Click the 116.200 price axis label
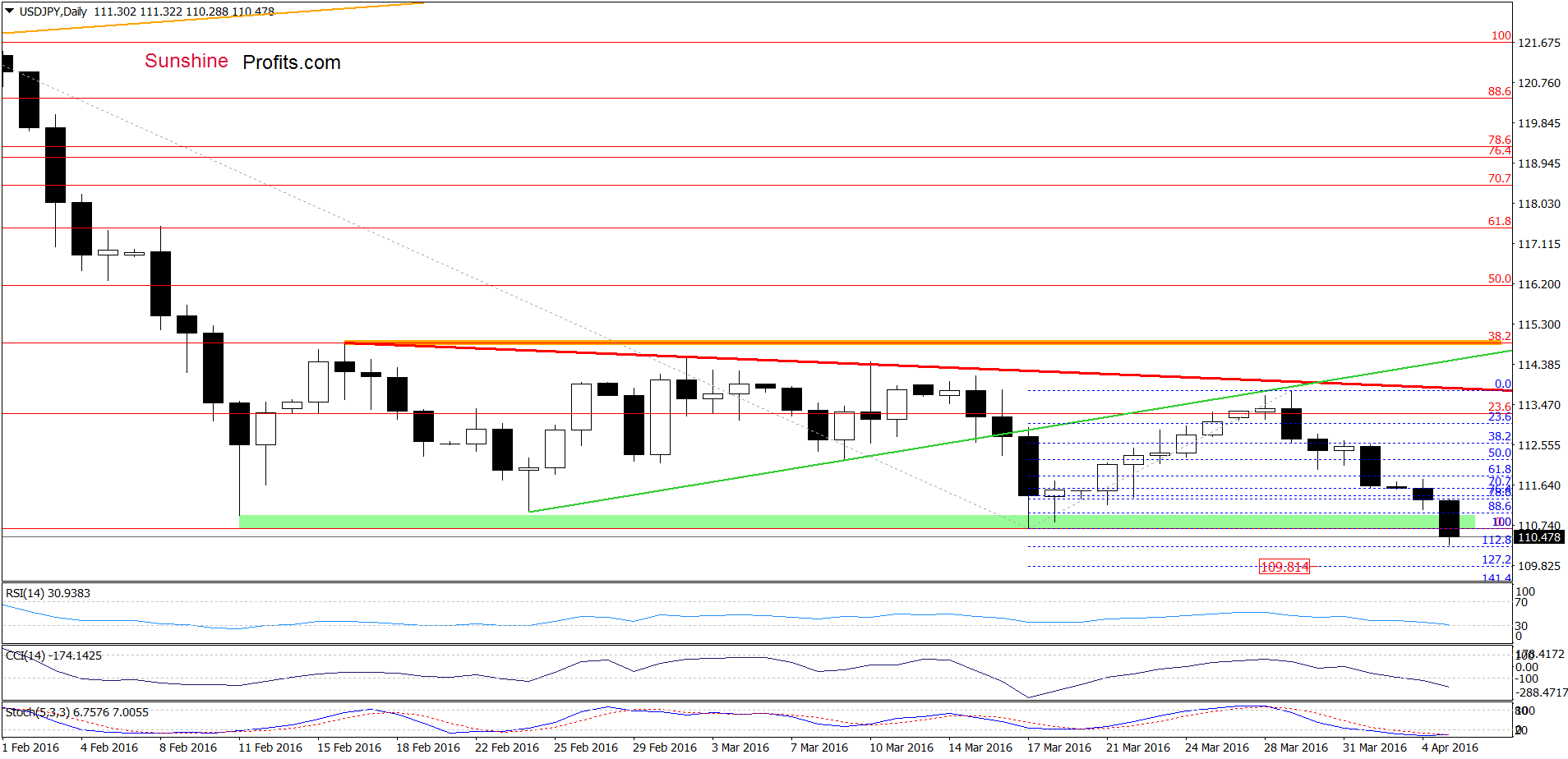 tap(1539, 284)
